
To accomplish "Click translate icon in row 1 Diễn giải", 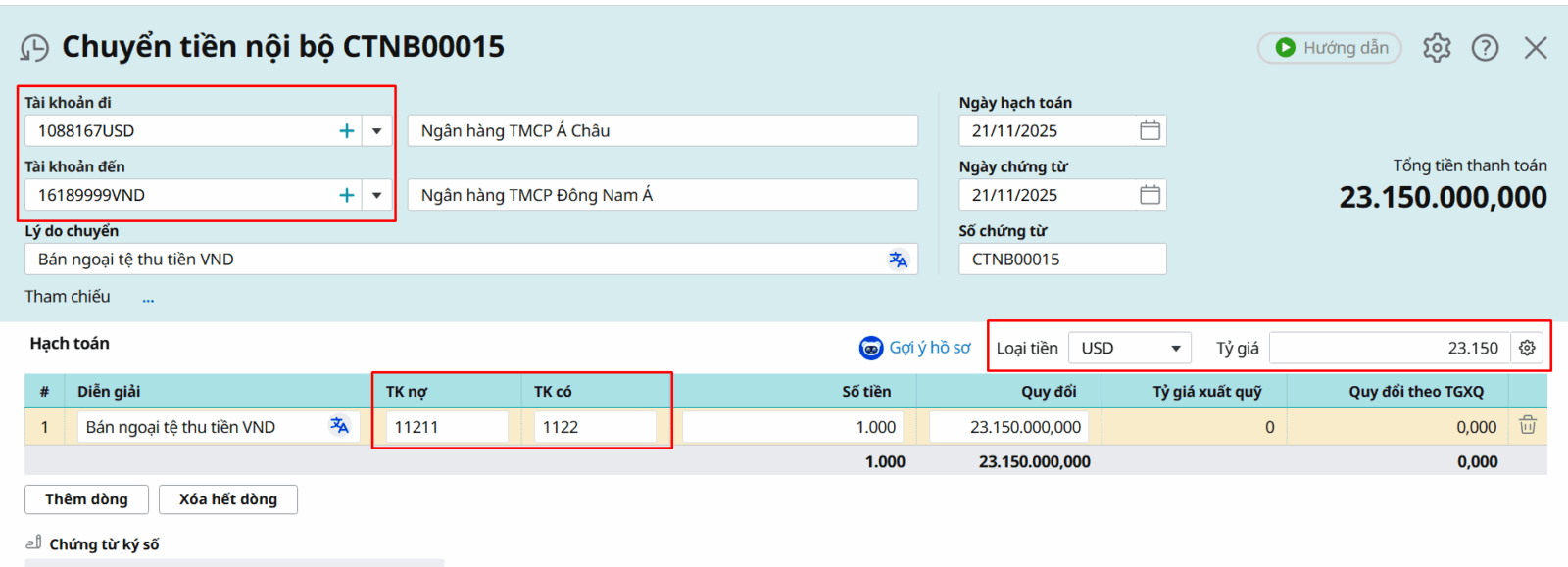I will (339, 426).
